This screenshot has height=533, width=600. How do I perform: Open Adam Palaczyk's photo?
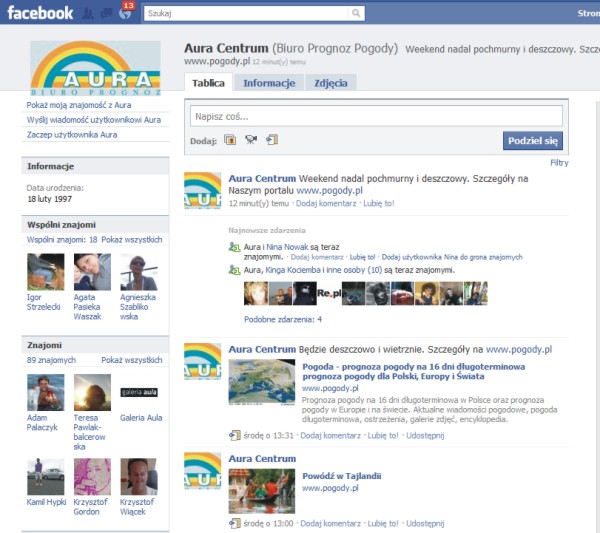coord(46,393)
